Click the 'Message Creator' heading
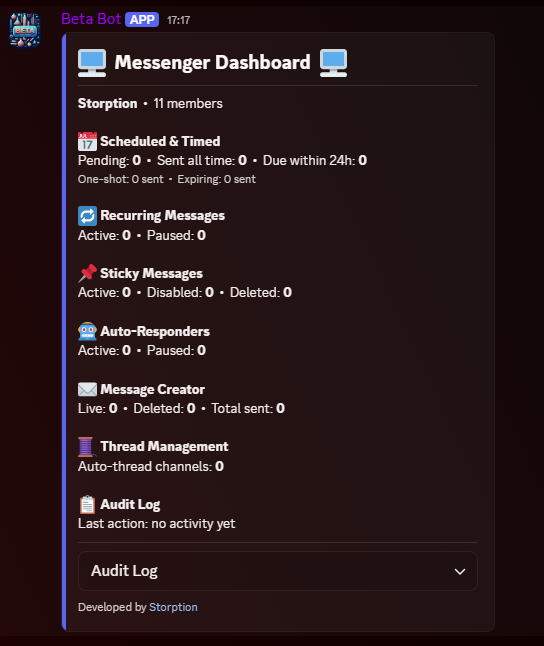 (x=152, y=389)
